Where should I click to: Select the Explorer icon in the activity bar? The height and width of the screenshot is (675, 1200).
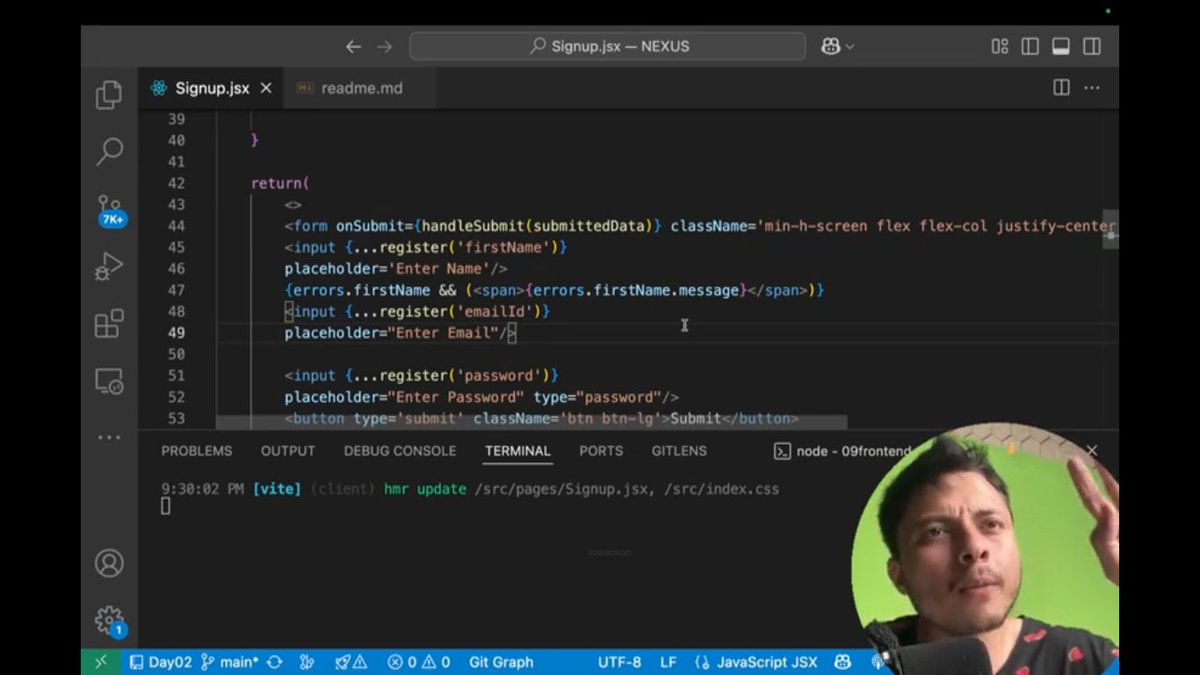click(x=109, y=94)
